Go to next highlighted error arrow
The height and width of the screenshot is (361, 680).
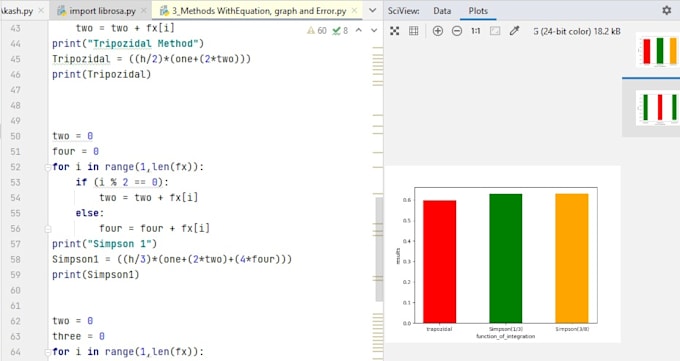pos(374,30)
